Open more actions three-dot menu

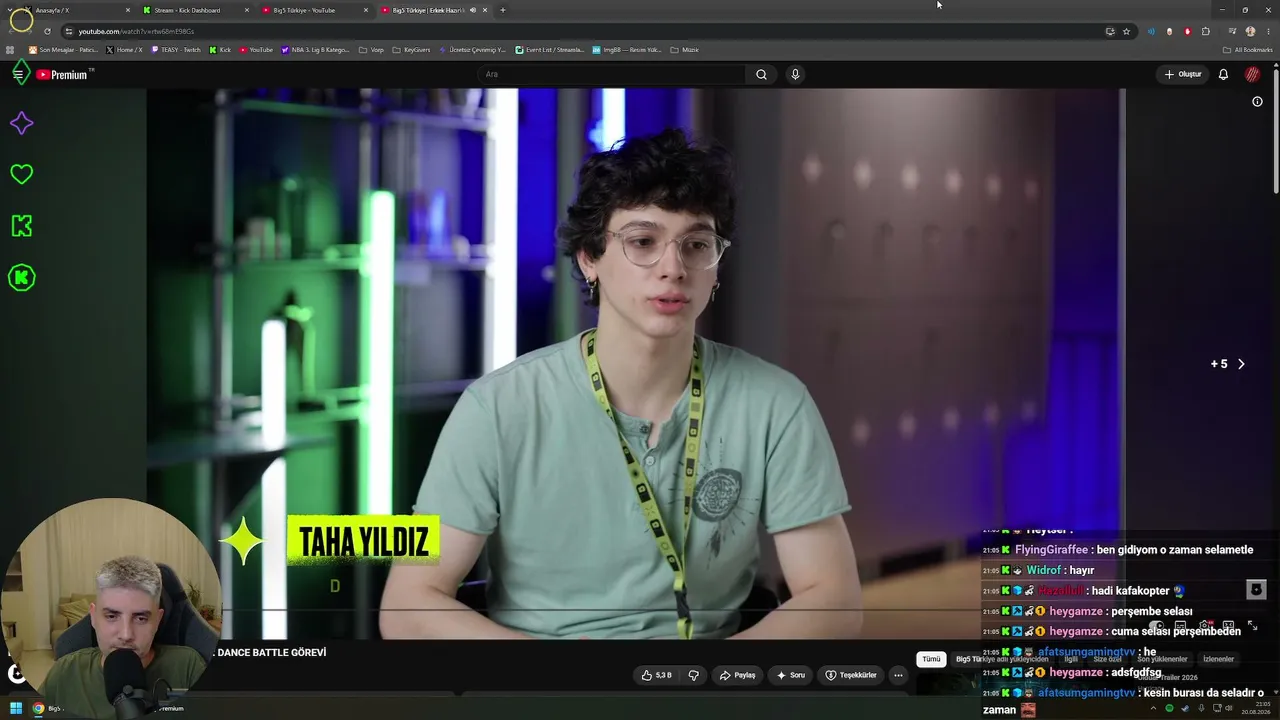[898, 675]
